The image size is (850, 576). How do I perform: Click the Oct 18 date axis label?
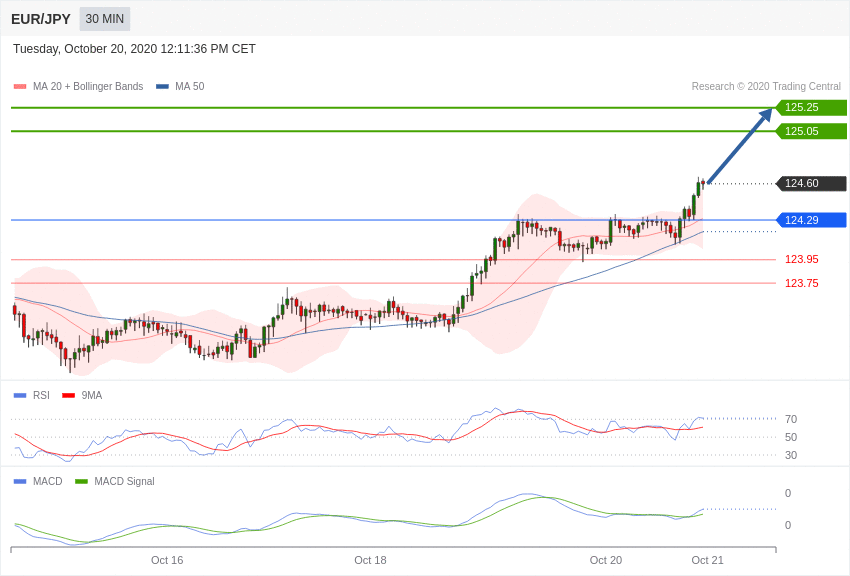pyautogui.click(x=370, y=560)
